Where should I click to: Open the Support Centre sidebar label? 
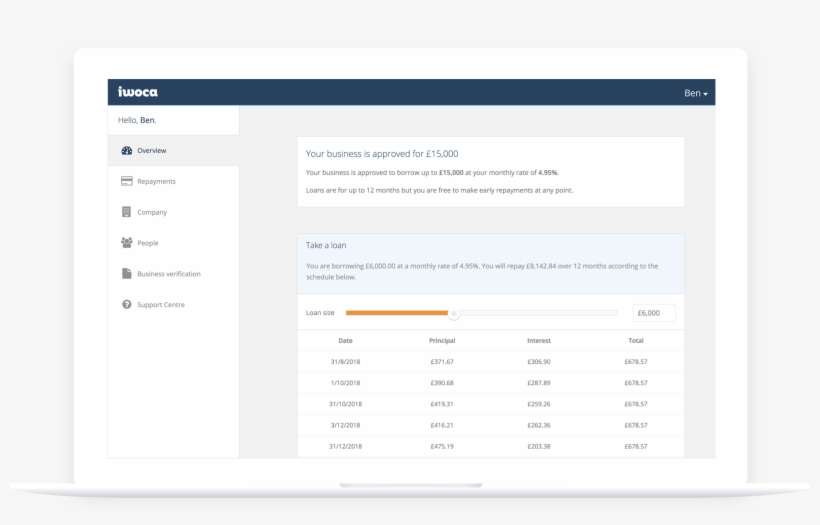(x=161, y=305)
